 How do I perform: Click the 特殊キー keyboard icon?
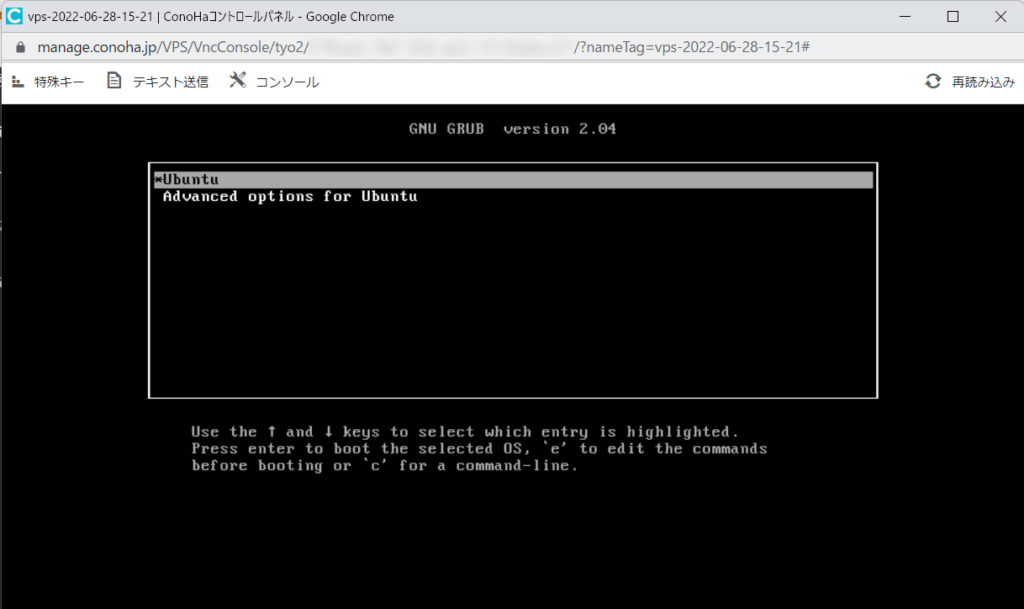point(17,81)
